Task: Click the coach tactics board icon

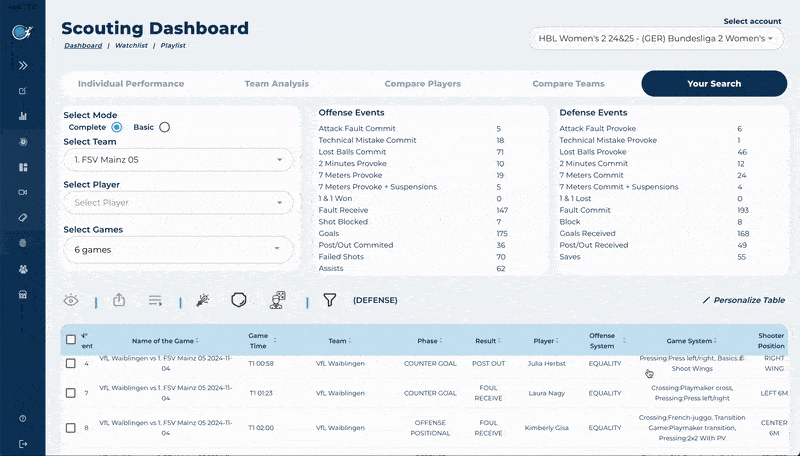Action: pyautogui.click(x=281, y=299)
